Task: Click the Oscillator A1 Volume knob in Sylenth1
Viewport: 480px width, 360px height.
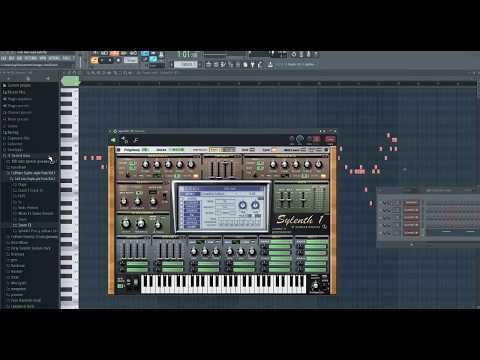Action: 145,164
